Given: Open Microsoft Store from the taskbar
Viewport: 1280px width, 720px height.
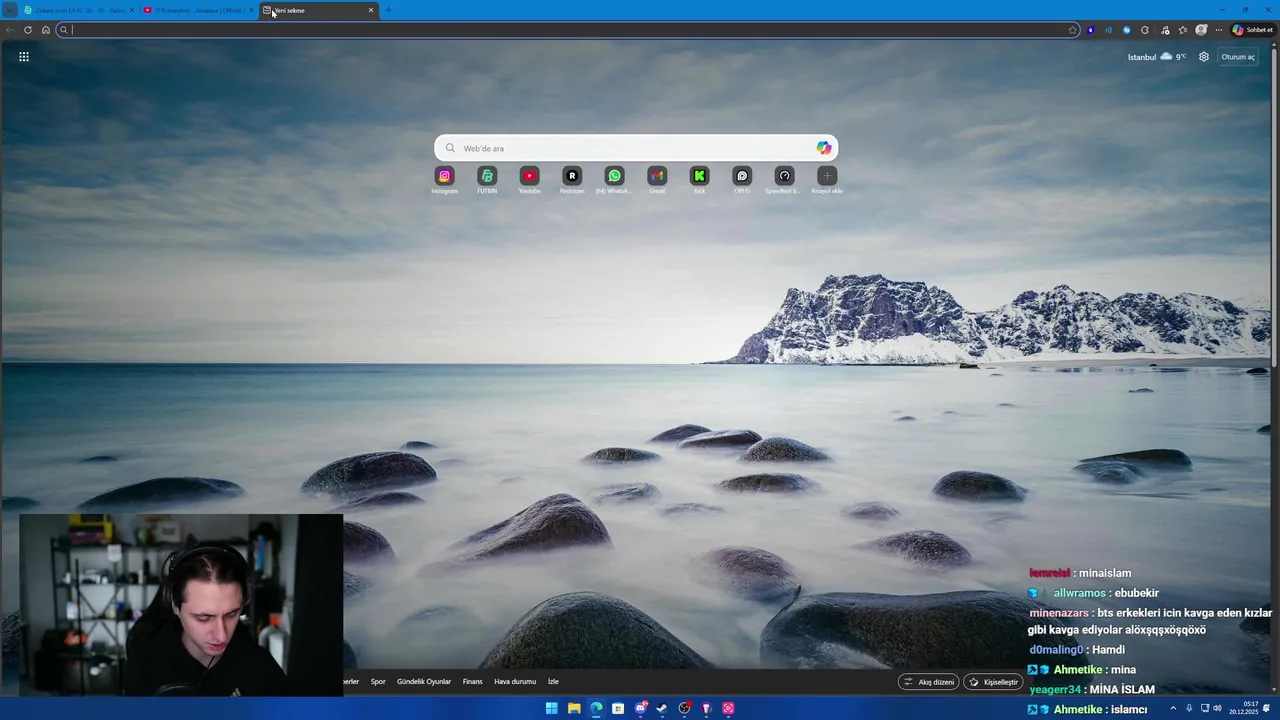Looking at the screenshot, I should 618,708.
